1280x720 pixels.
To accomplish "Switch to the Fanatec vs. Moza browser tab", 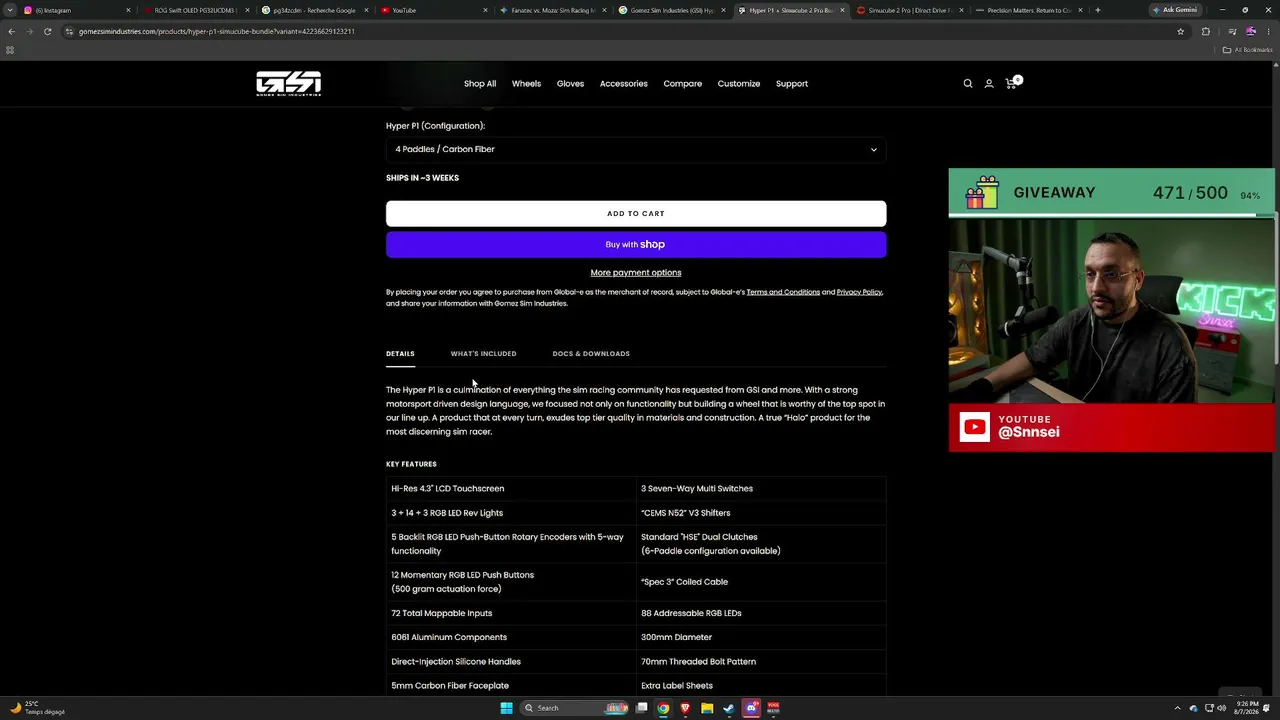I will pyautogui.click(x=552, y=10).
